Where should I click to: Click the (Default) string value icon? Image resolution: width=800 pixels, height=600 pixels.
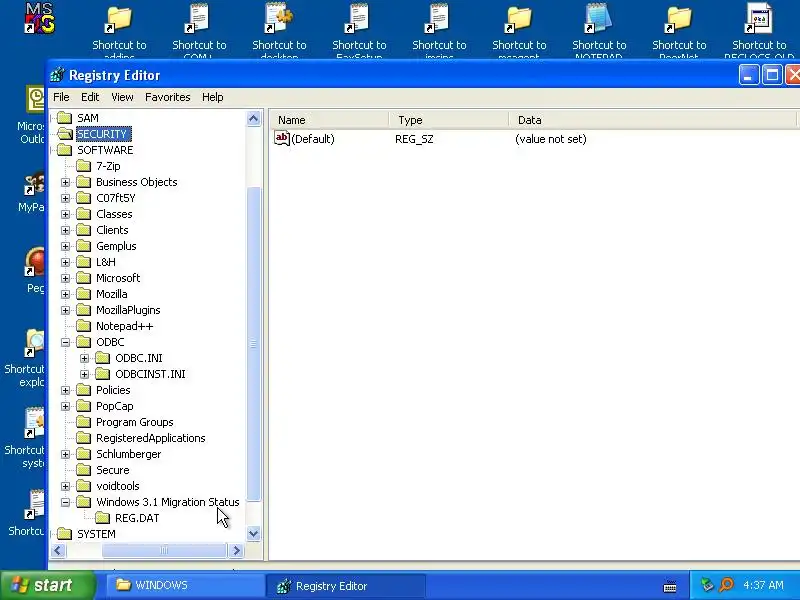click(x=282, y=138)
